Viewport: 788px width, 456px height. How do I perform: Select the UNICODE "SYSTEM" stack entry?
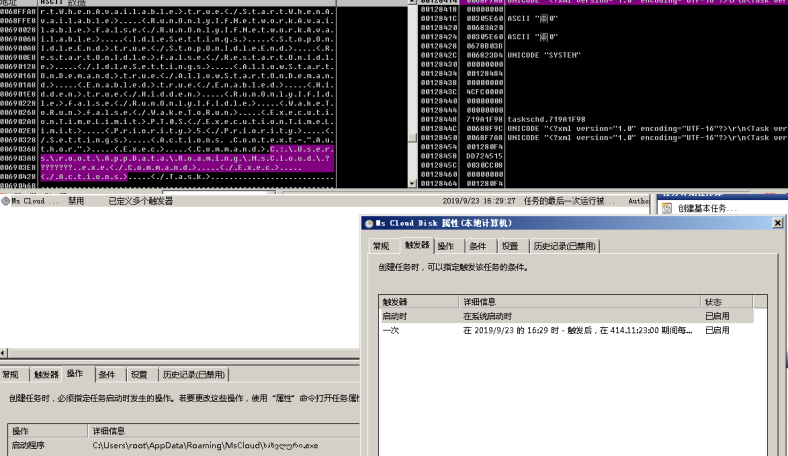click(544, 55)
